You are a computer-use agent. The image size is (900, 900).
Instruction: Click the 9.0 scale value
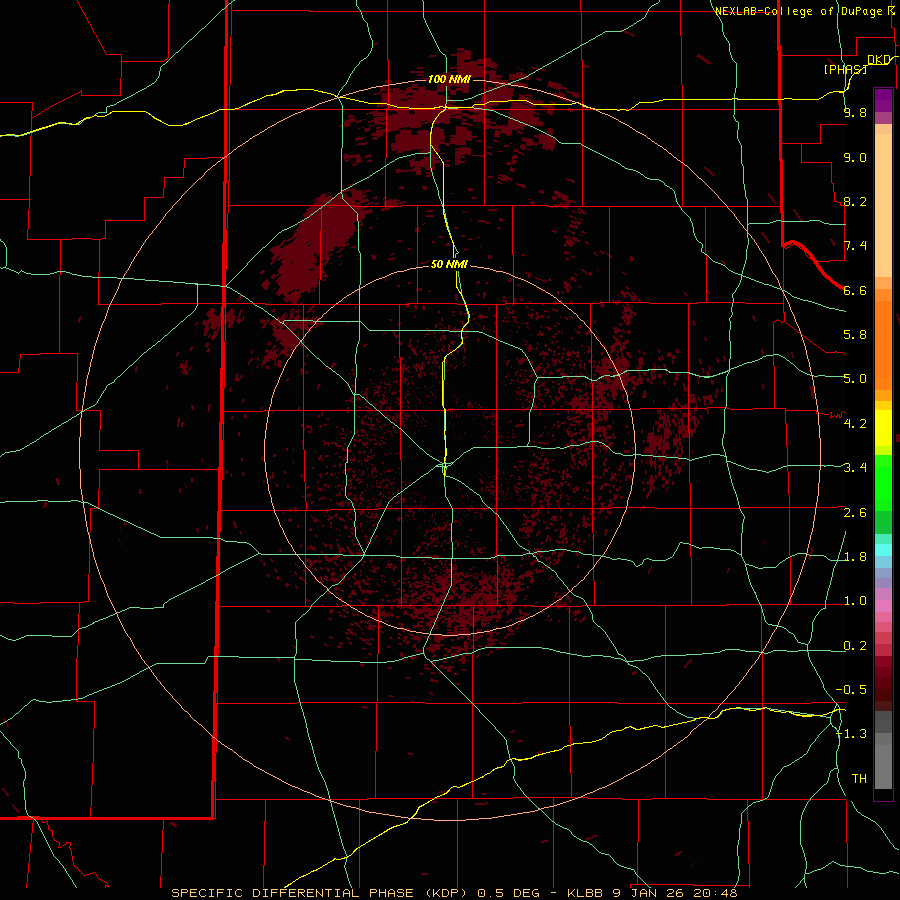coord(855,157)
